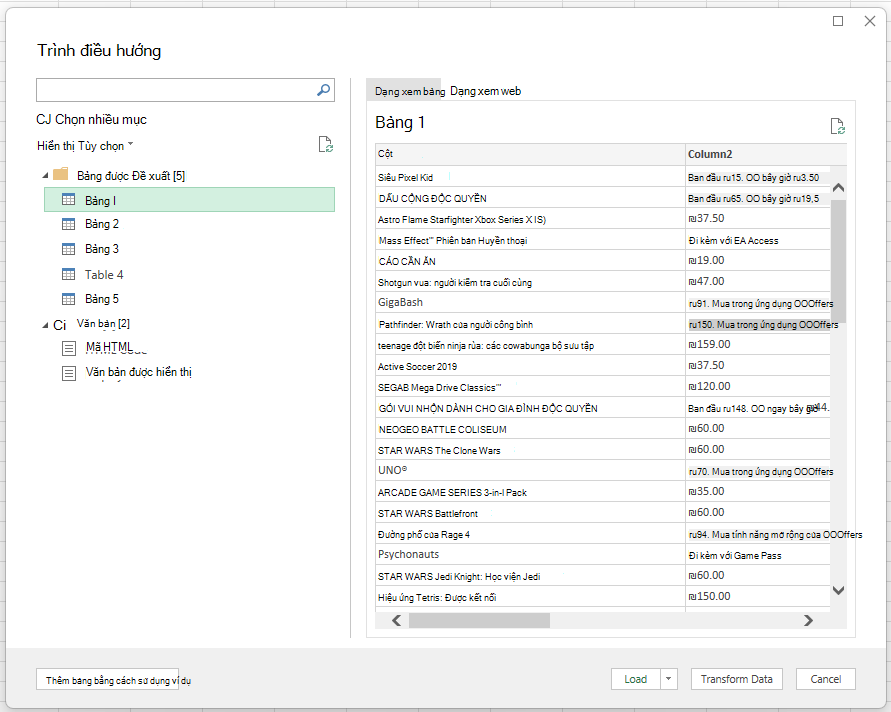Click the Load button
This screenshot has width=891, height=712.
point(636,679)
